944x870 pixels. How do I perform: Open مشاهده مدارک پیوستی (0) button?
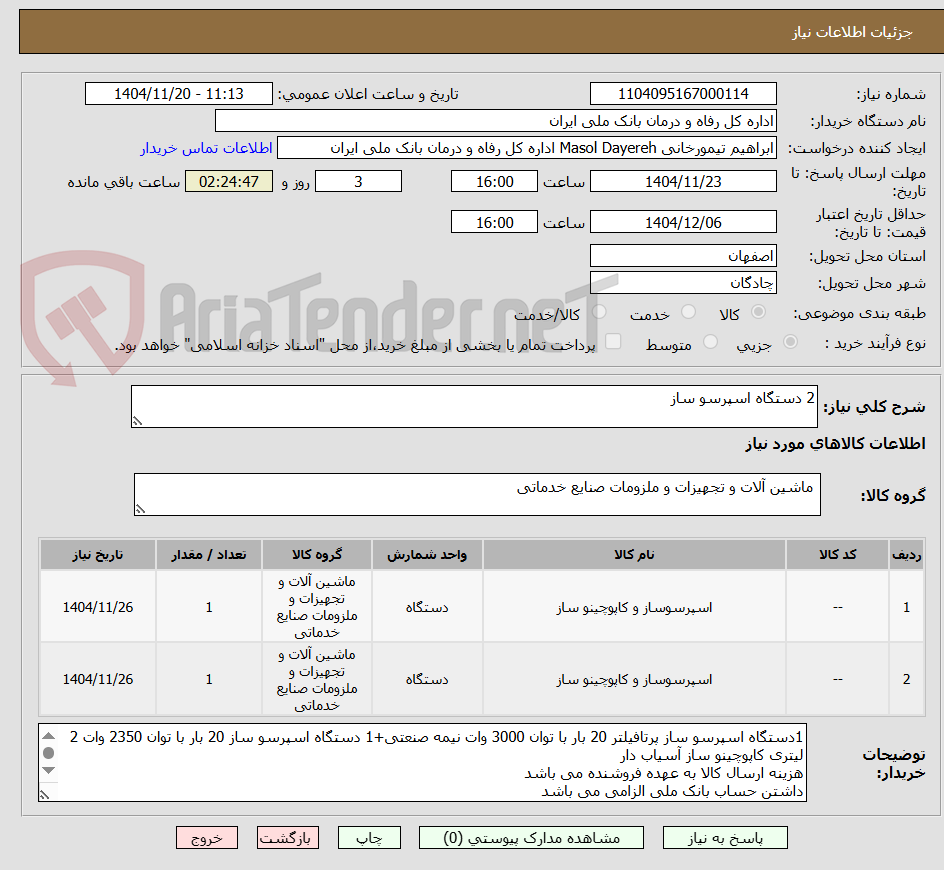pos(531,837)
